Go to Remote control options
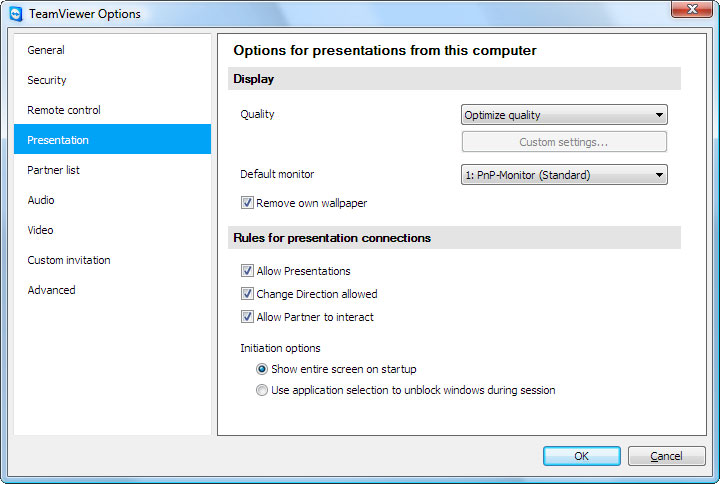 pos(64,110)
